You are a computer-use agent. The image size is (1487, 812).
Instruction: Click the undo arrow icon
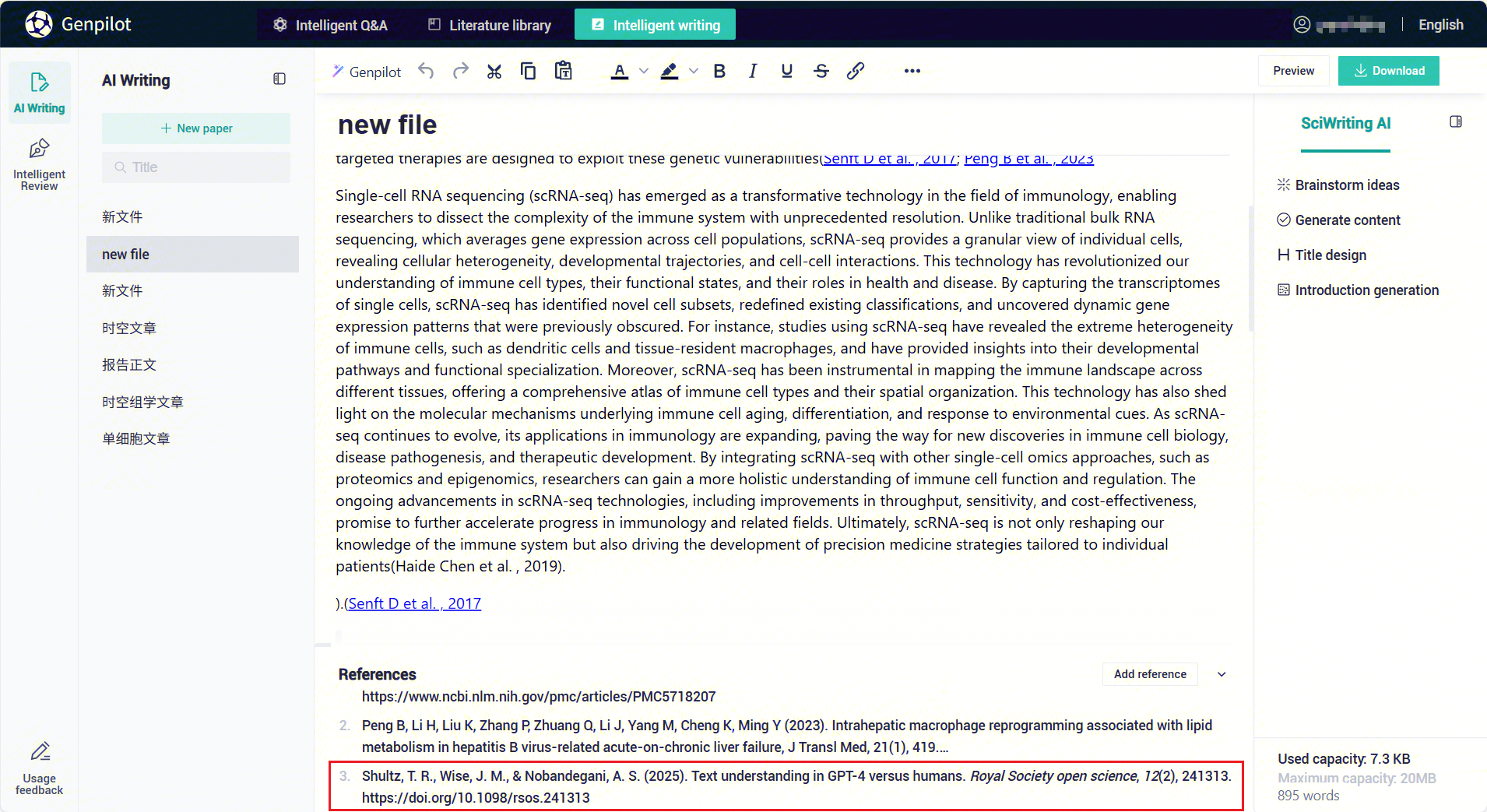(x=426, y=71)
